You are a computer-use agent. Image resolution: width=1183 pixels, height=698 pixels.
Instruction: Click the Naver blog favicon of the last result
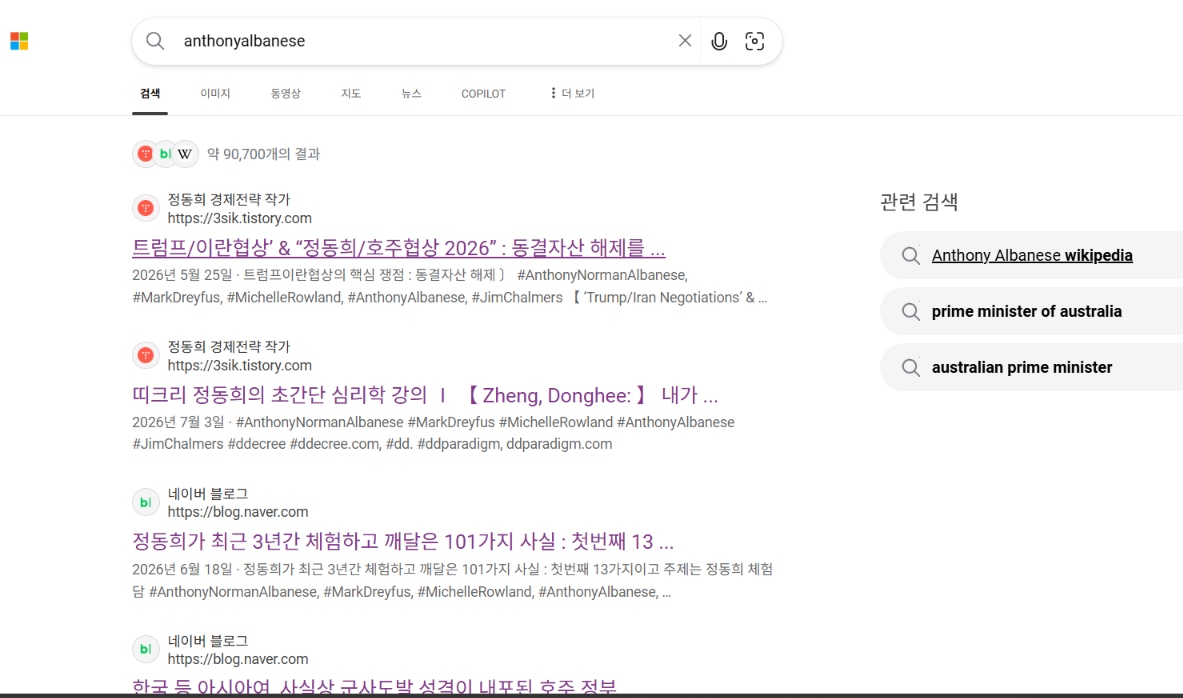tap(146, 649)
